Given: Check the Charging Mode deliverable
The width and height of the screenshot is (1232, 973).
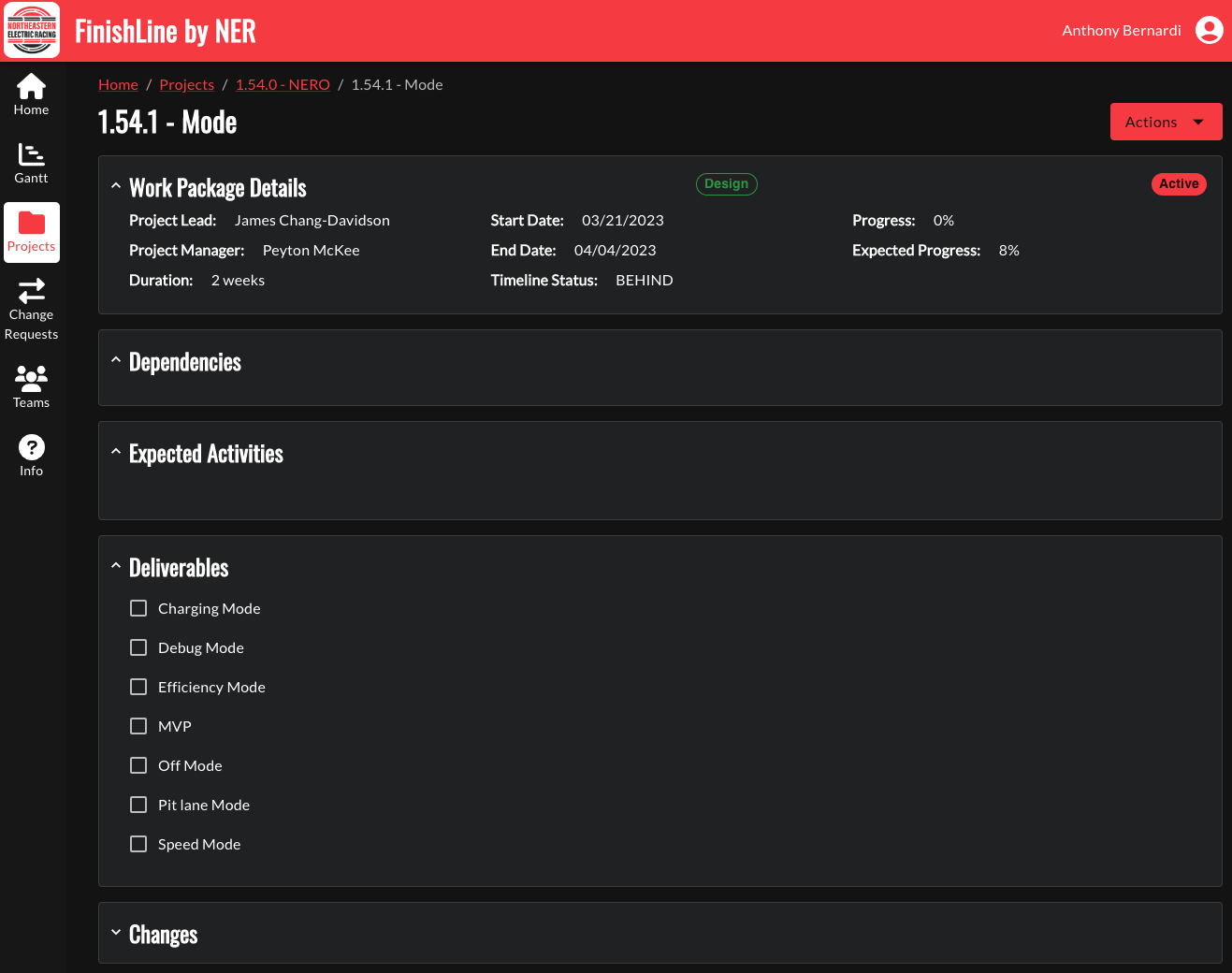Looking at the screenshot, I should (138, 608).
